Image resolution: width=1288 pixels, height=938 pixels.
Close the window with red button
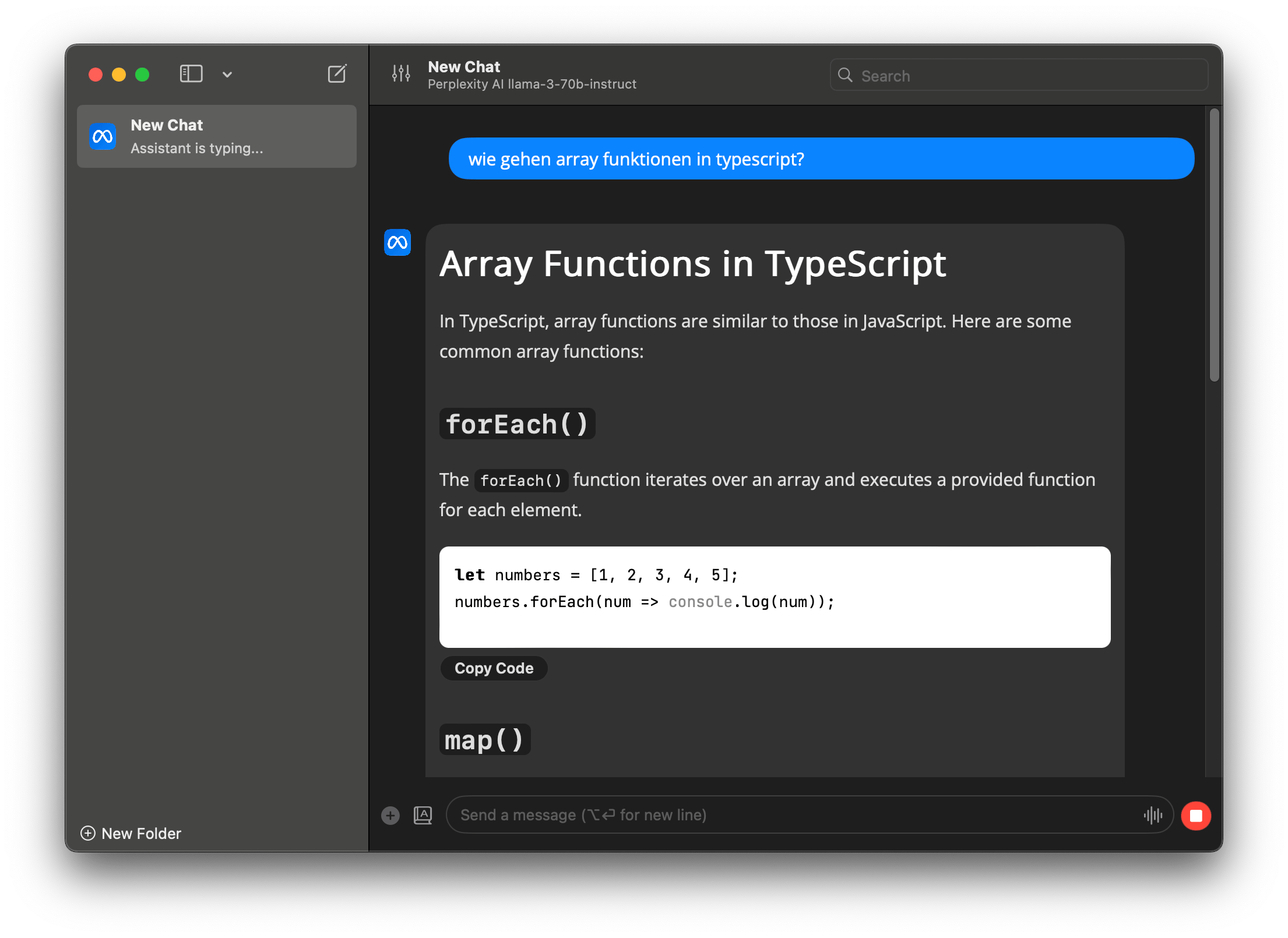click(x=96, y=75)
